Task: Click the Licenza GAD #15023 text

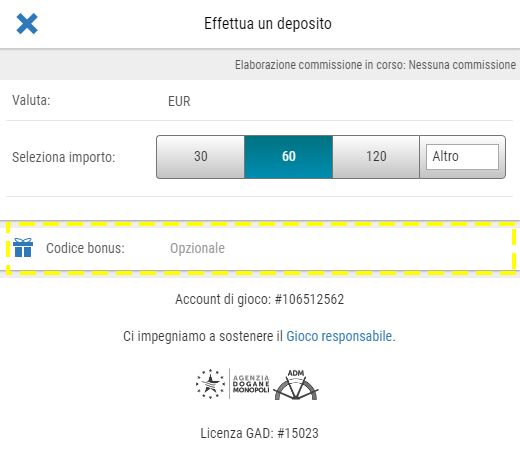Action: coord(259,433)
